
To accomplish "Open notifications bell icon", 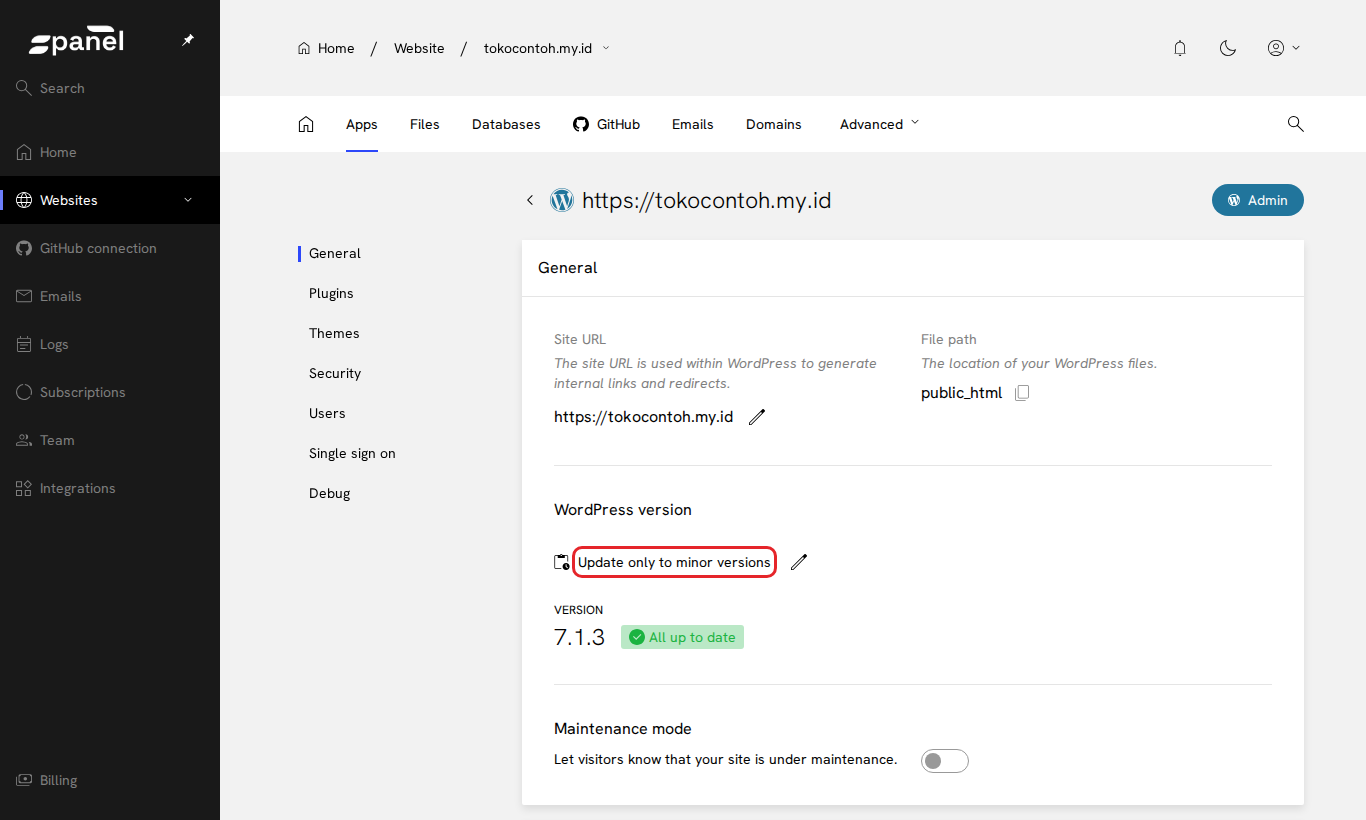I will coord(1180,48).
